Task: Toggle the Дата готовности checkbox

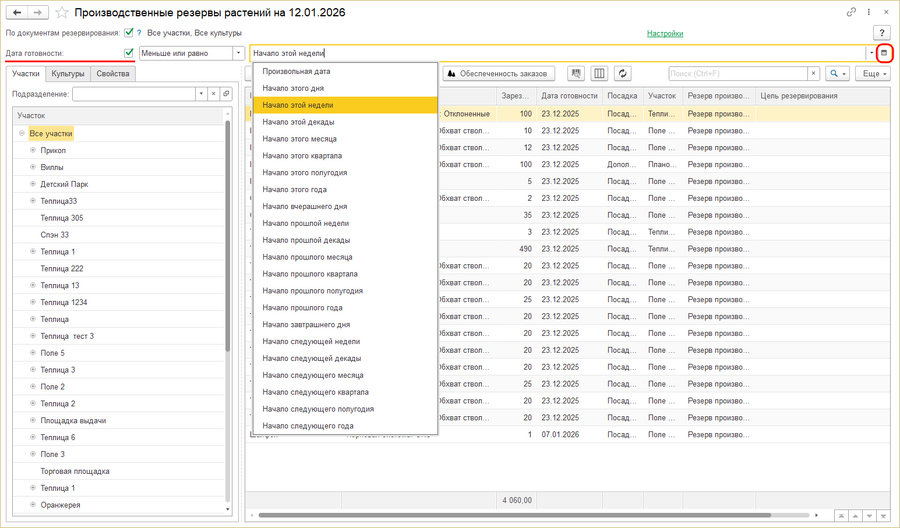Action: pos(128,53)
